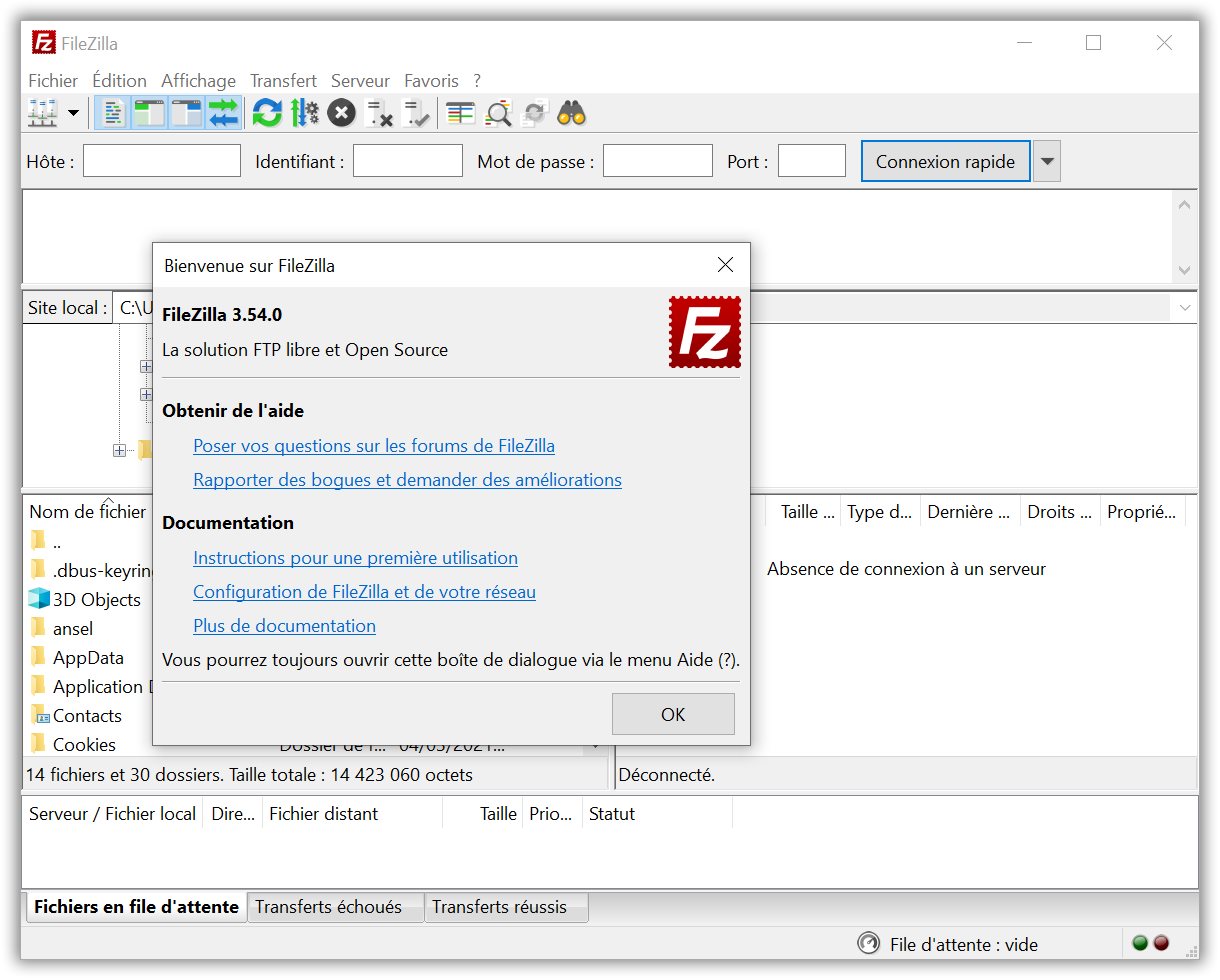Open the Rapporter des bogues link

coord(407,480)
